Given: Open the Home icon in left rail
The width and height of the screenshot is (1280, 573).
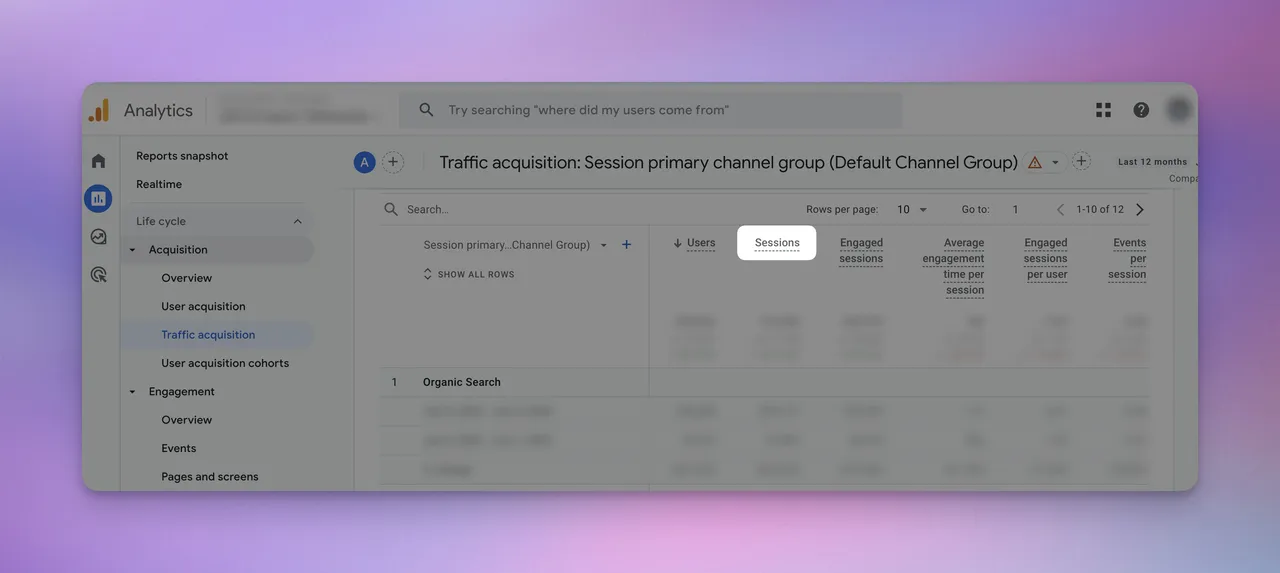Looking at the screenshot, I should (x=98, y=161).
